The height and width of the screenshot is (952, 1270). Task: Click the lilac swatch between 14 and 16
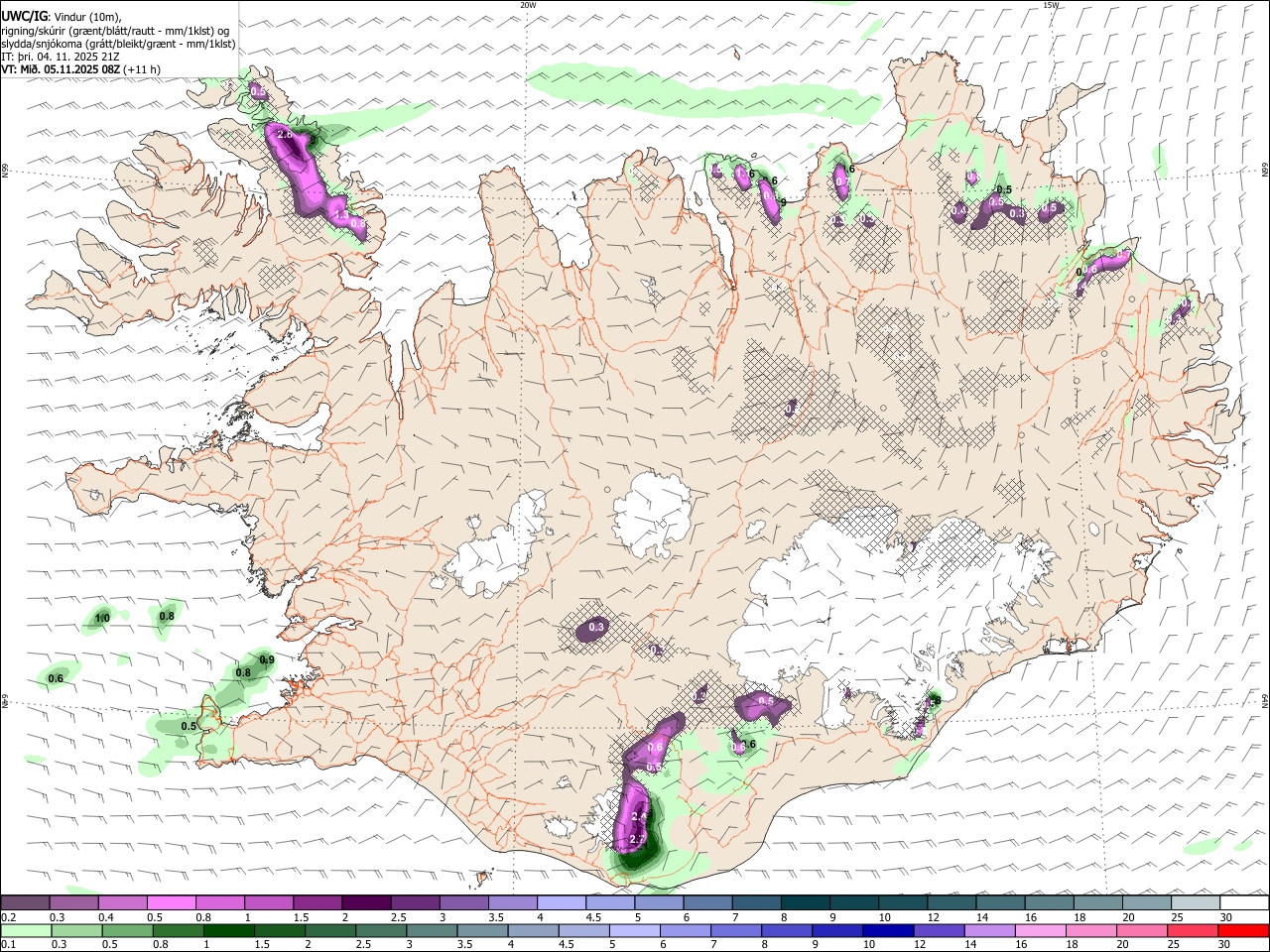(x=990, y=930)
